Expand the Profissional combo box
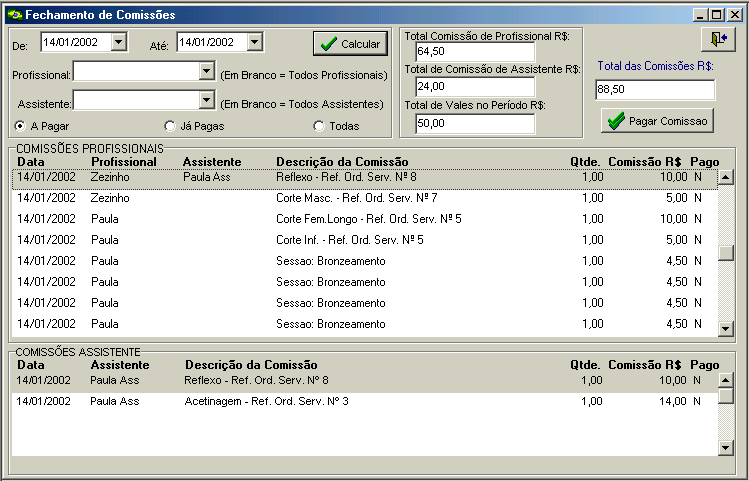The width and height of the screenshot is (749, 481). [206, 72]
